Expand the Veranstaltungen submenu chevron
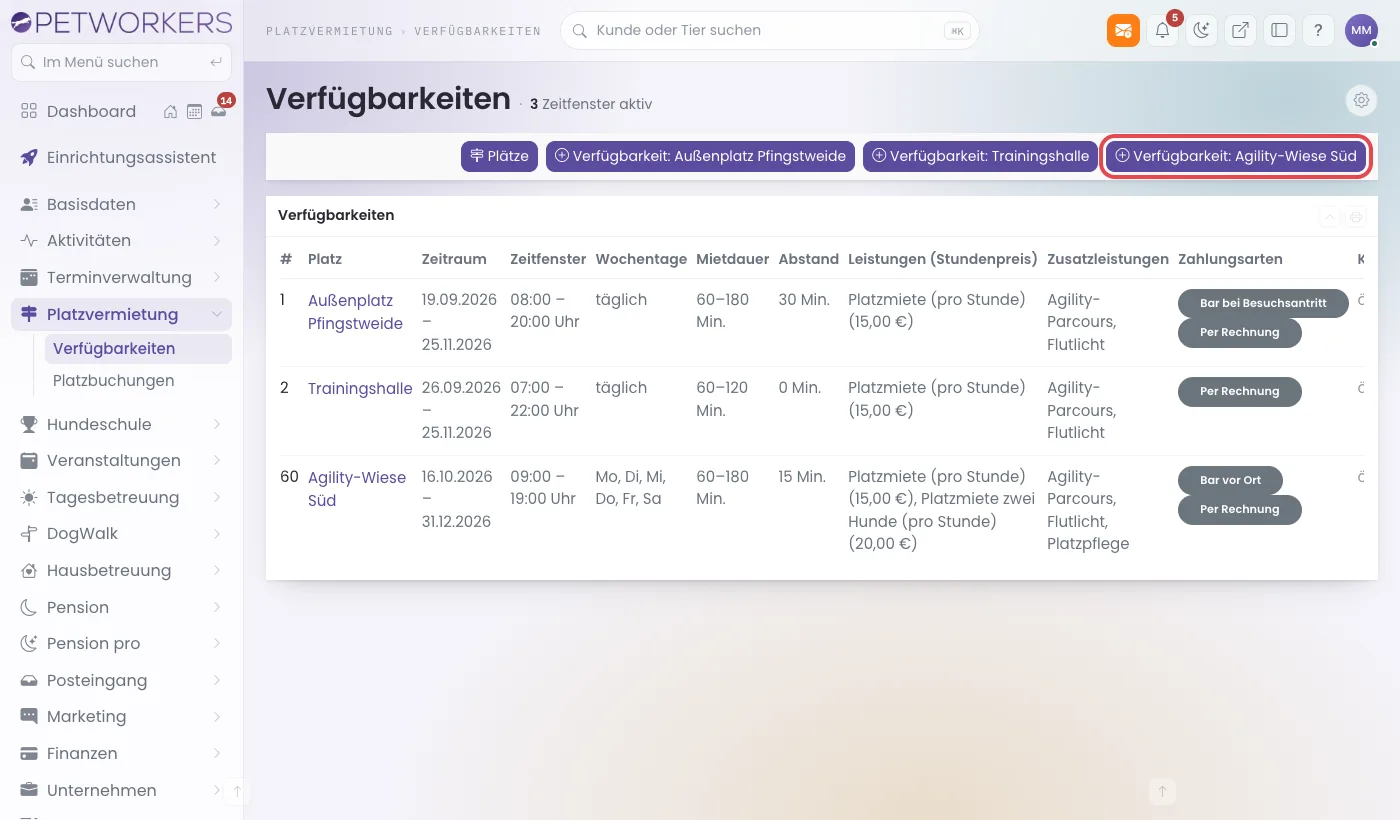 [x=217, y=461]
